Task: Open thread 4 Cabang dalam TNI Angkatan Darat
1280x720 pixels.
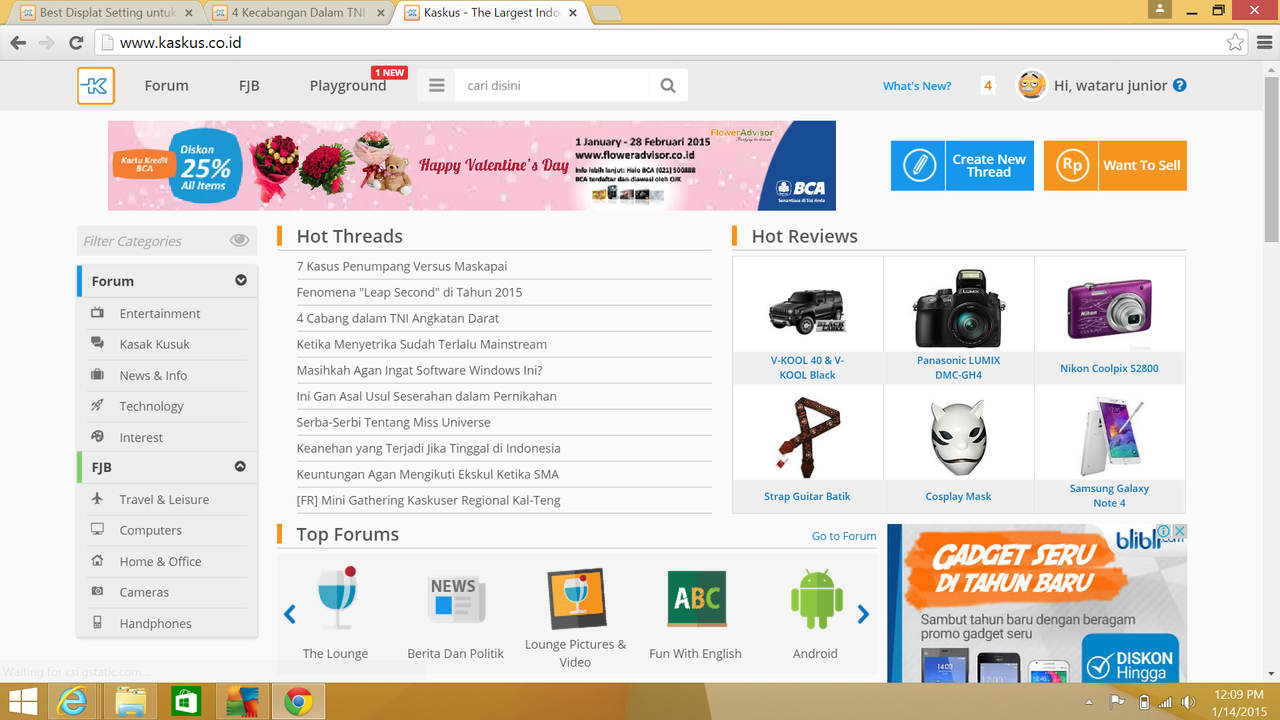Action: coord(398,318)
